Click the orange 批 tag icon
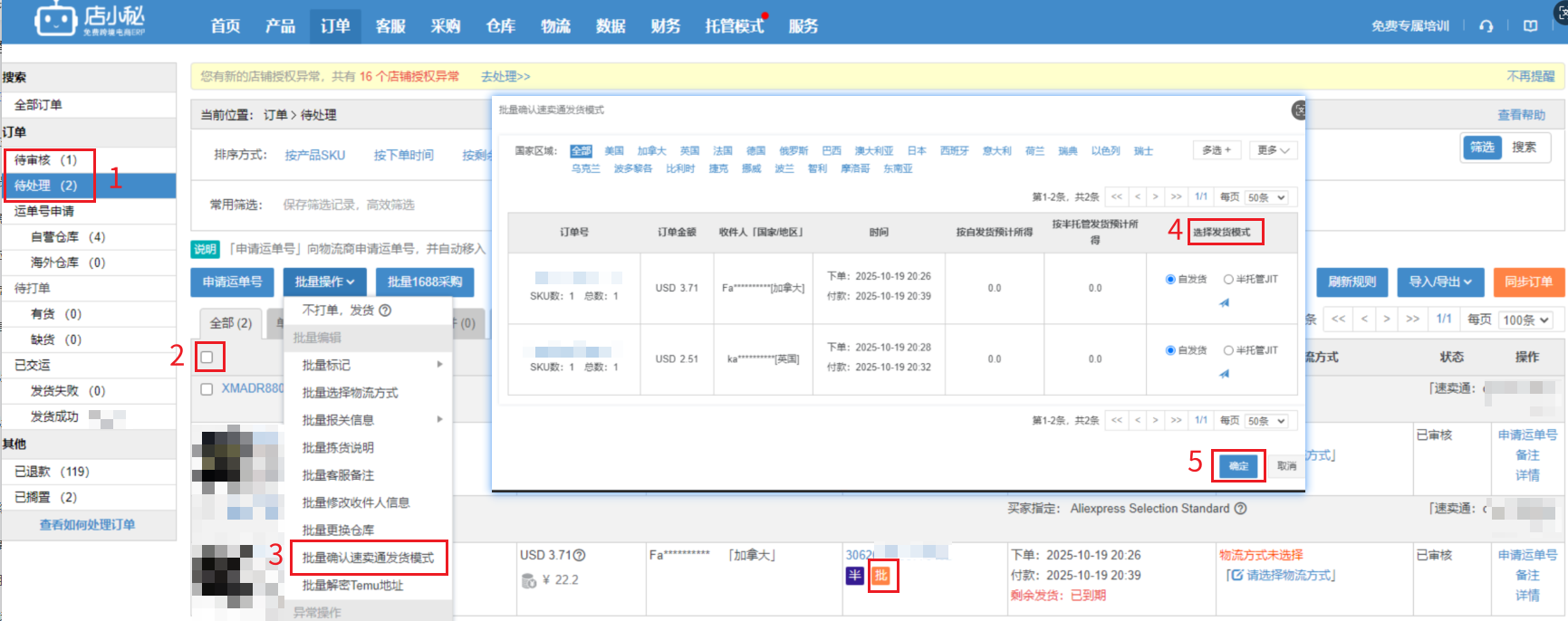 tap(880, 576)
